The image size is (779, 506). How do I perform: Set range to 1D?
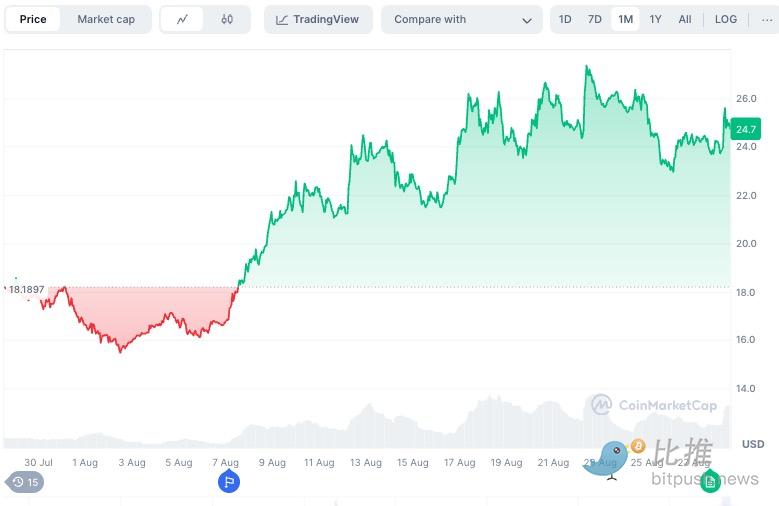[x=565, y=19]
